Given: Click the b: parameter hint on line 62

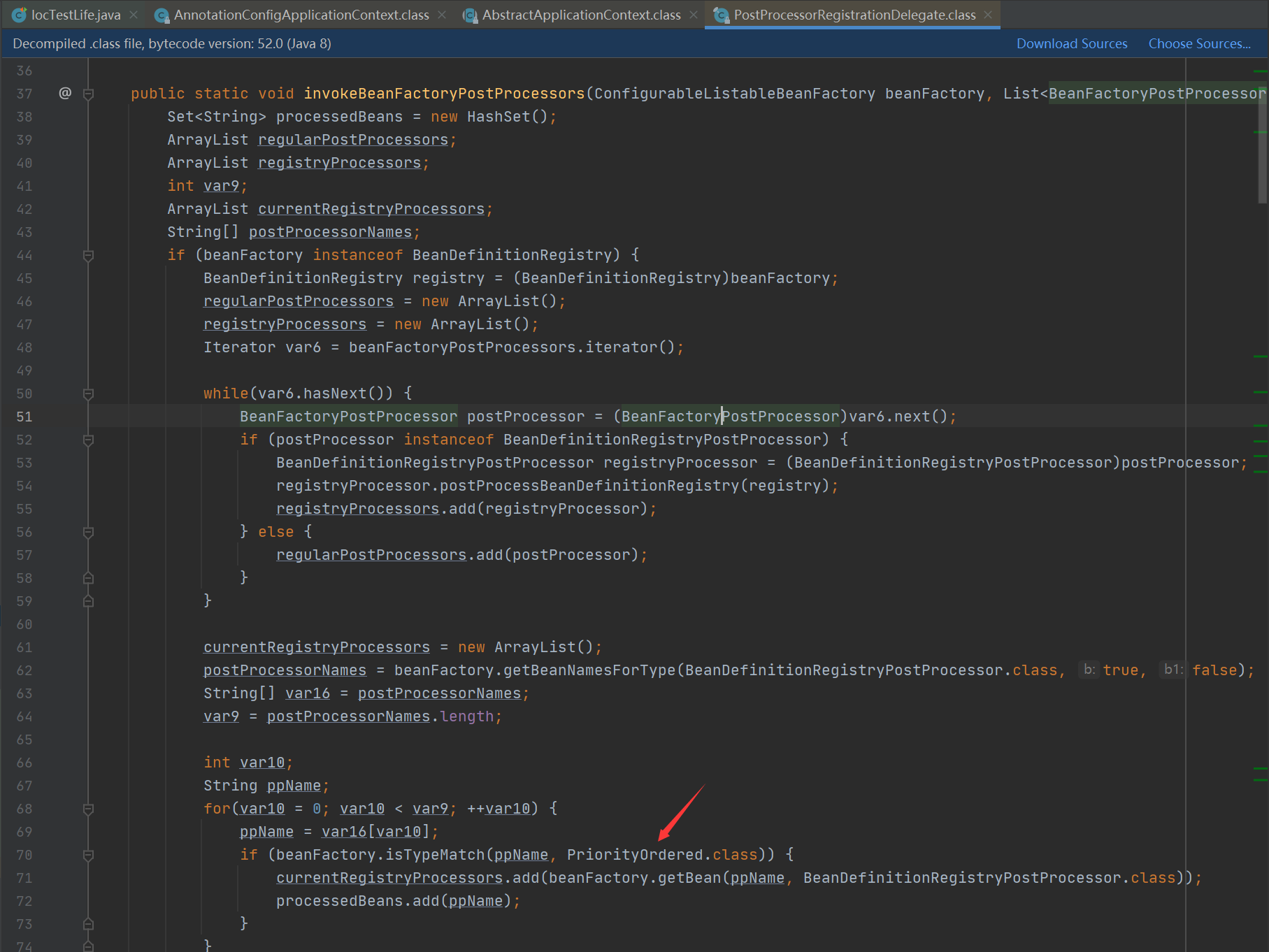Looking at the screenshot, I should point(1089,670).
